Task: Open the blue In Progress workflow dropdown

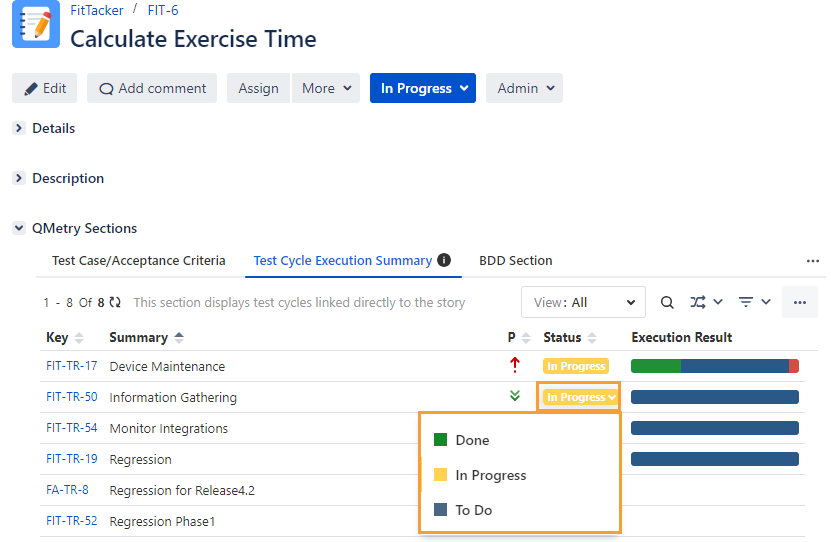Action: pyautogui.click(x=423, y=88)
